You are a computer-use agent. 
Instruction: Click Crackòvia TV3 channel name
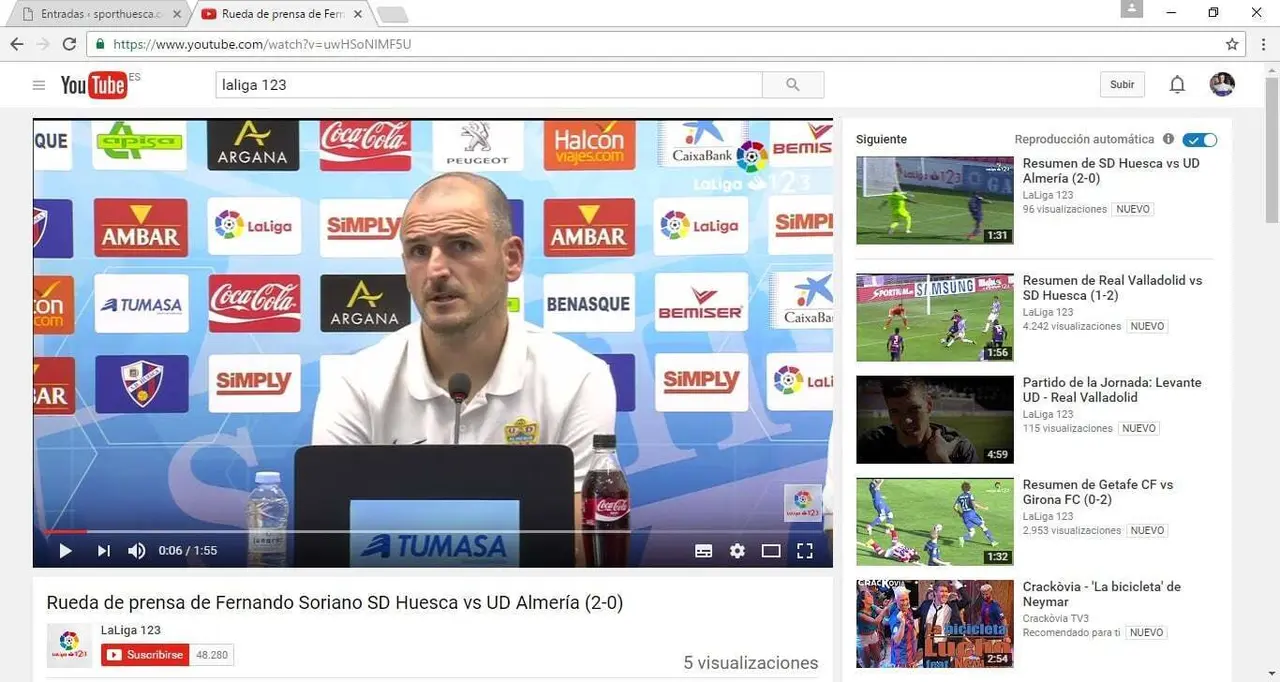[x=1055, y=618]
